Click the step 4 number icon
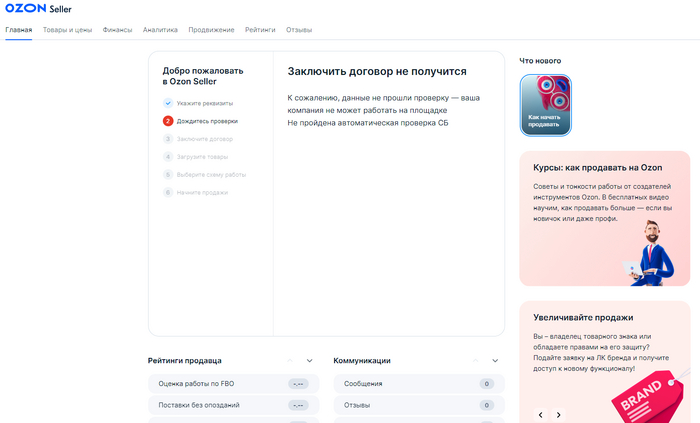The width and height of the screenshot is (700, 423). pos(168,157)
